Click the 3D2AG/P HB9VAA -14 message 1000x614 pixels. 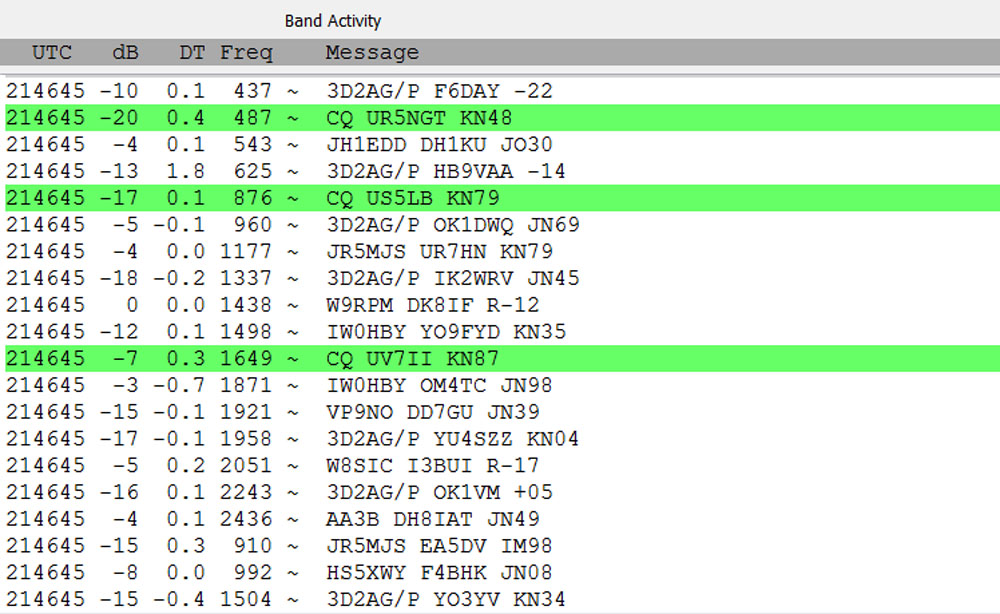click(445, 171)
